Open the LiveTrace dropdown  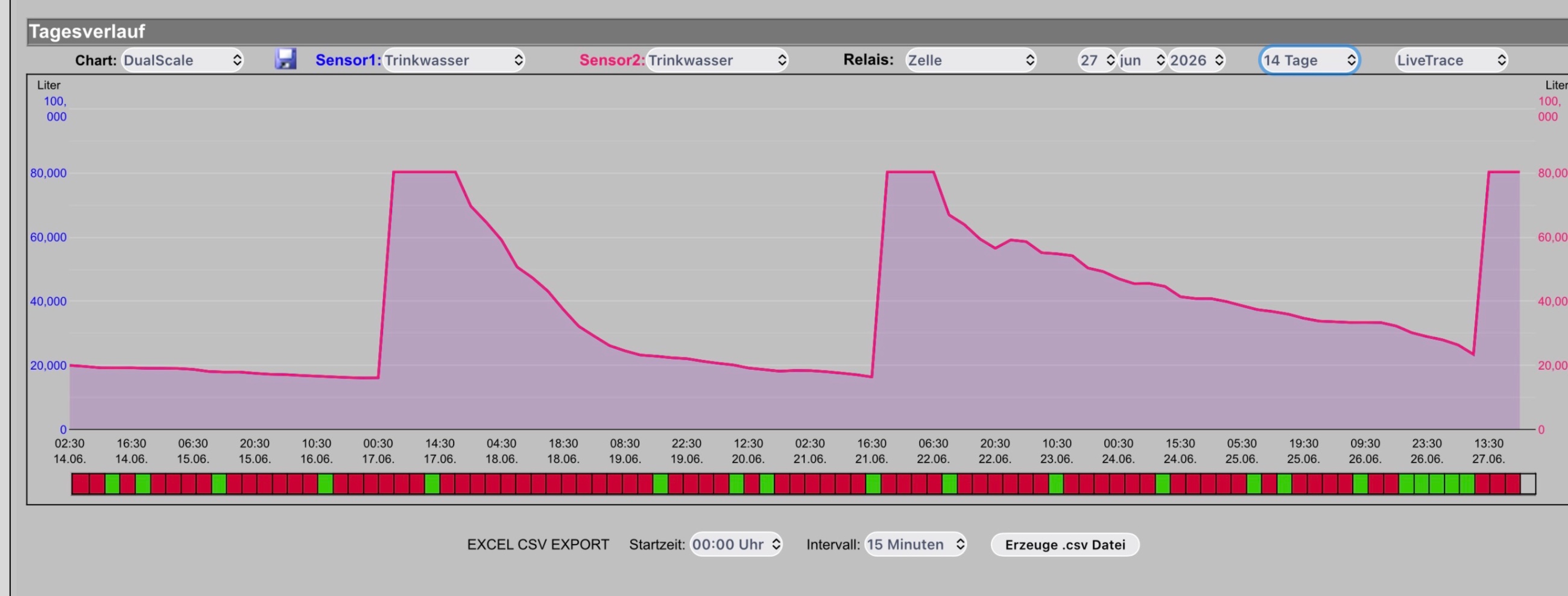(x=1451, y=60)
